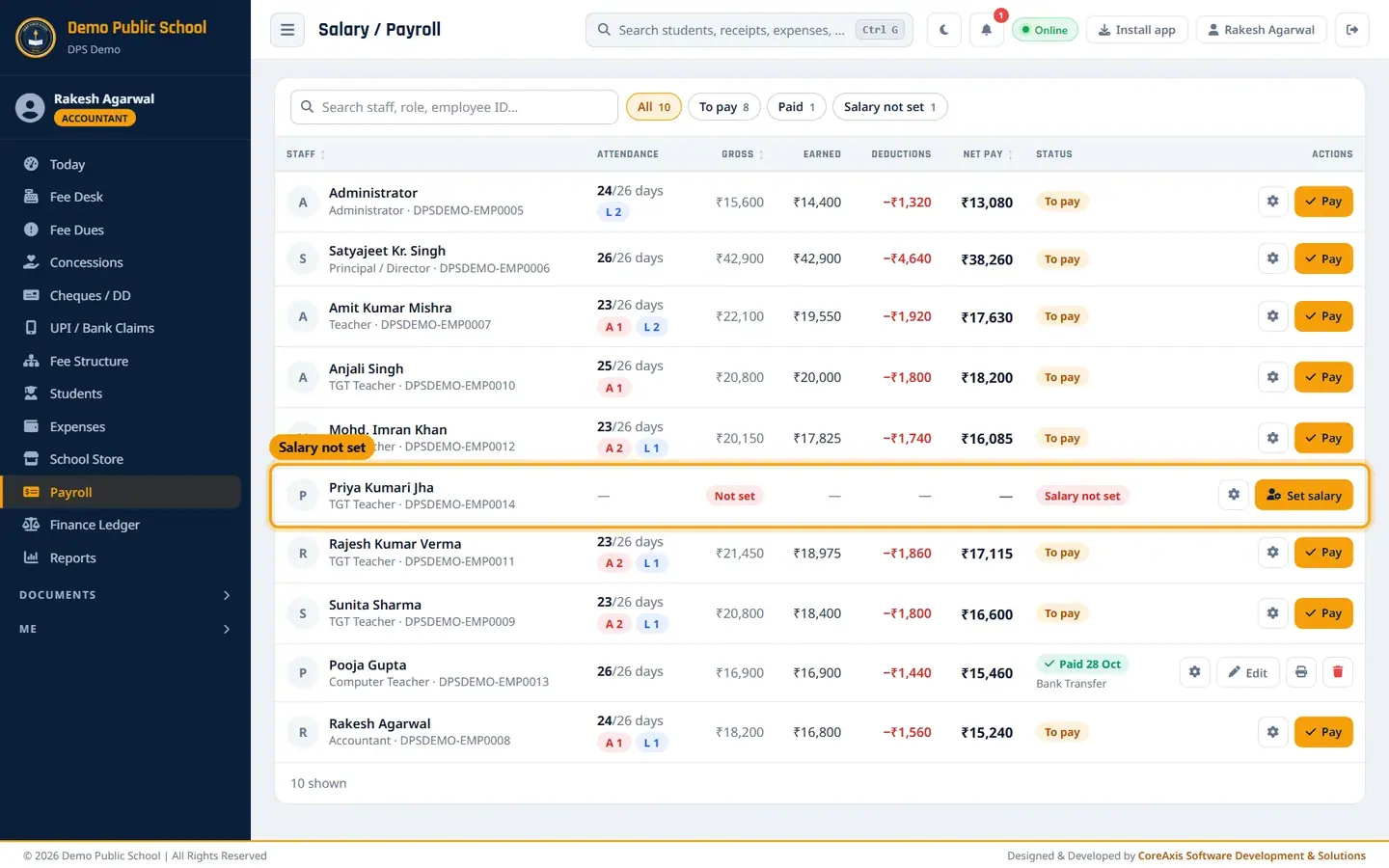Print payslip for Pooja Gupta

[x=1301, y=672]
